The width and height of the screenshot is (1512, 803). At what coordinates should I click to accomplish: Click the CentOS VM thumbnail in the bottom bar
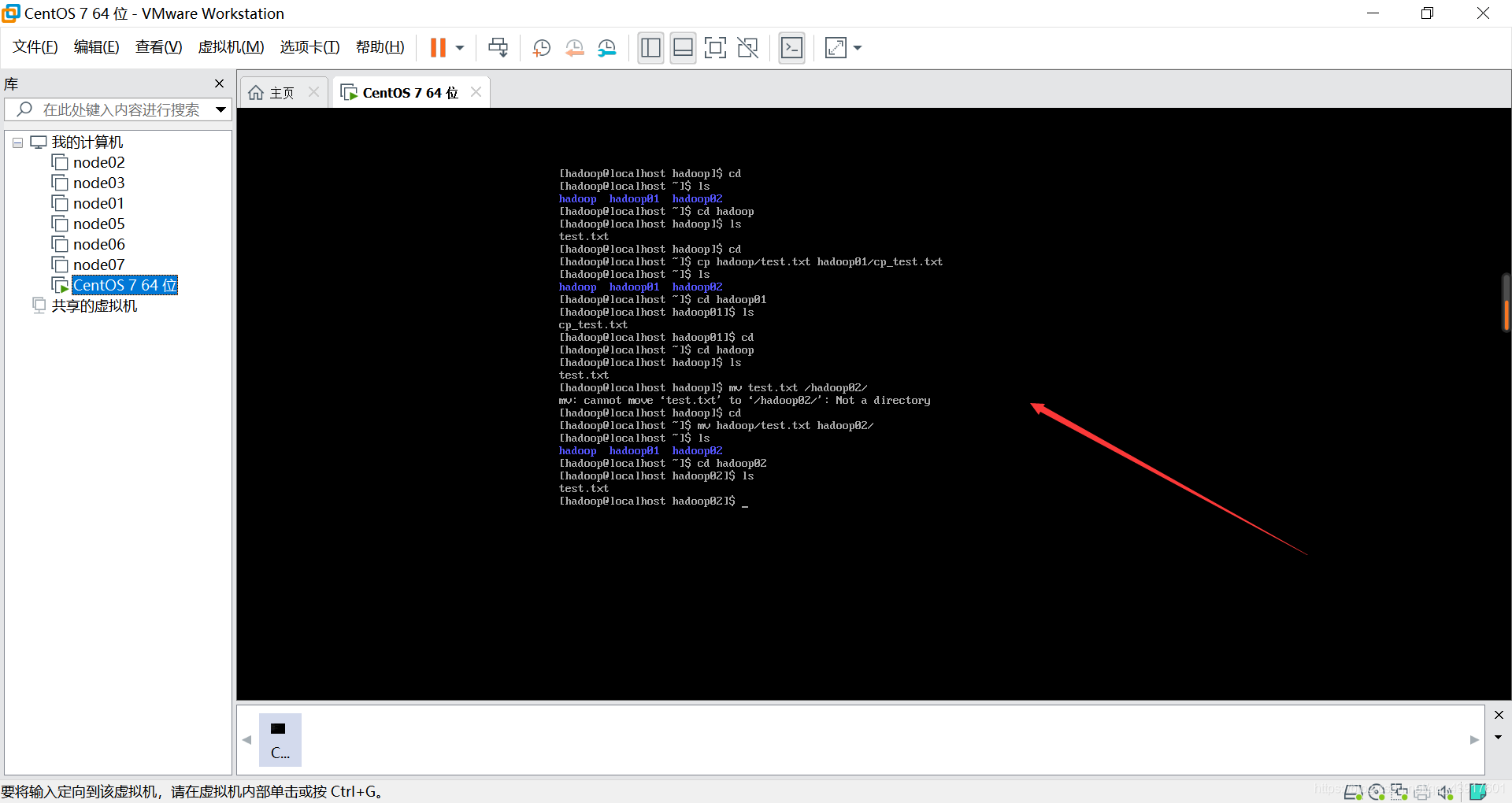click(x=280, y=740)
